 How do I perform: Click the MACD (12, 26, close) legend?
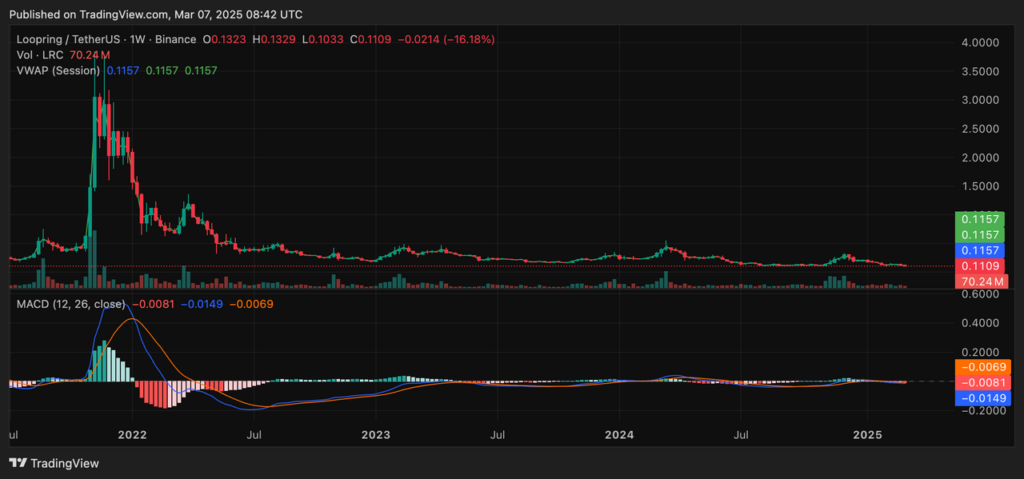click(70, 303)
